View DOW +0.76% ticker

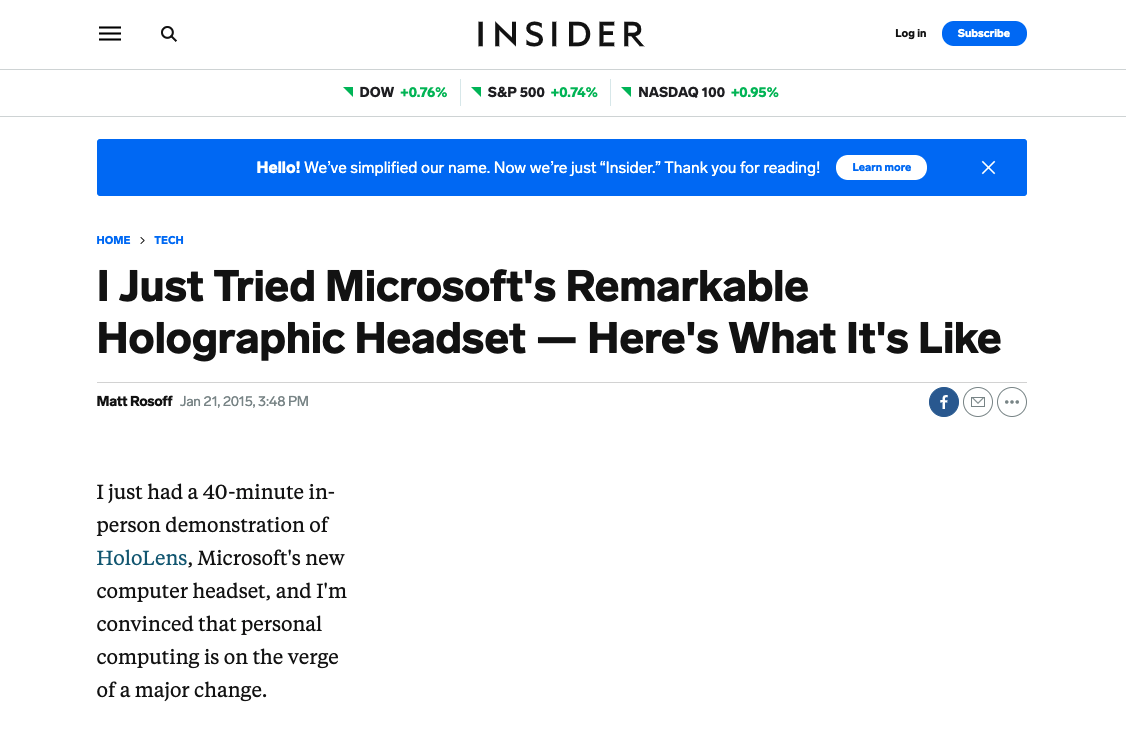(x=395, y=92)
